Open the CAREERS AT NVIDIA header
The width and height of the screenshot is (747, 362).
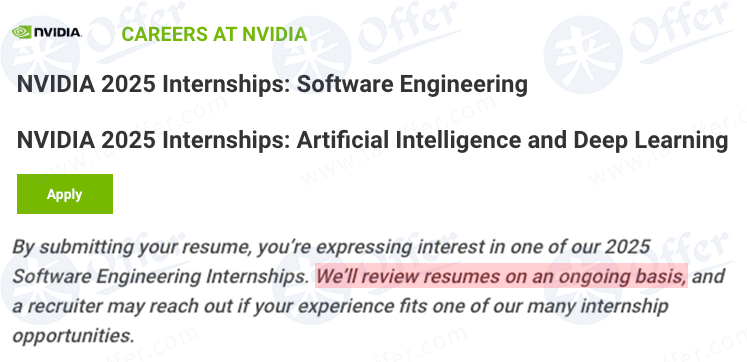(214, 34)
